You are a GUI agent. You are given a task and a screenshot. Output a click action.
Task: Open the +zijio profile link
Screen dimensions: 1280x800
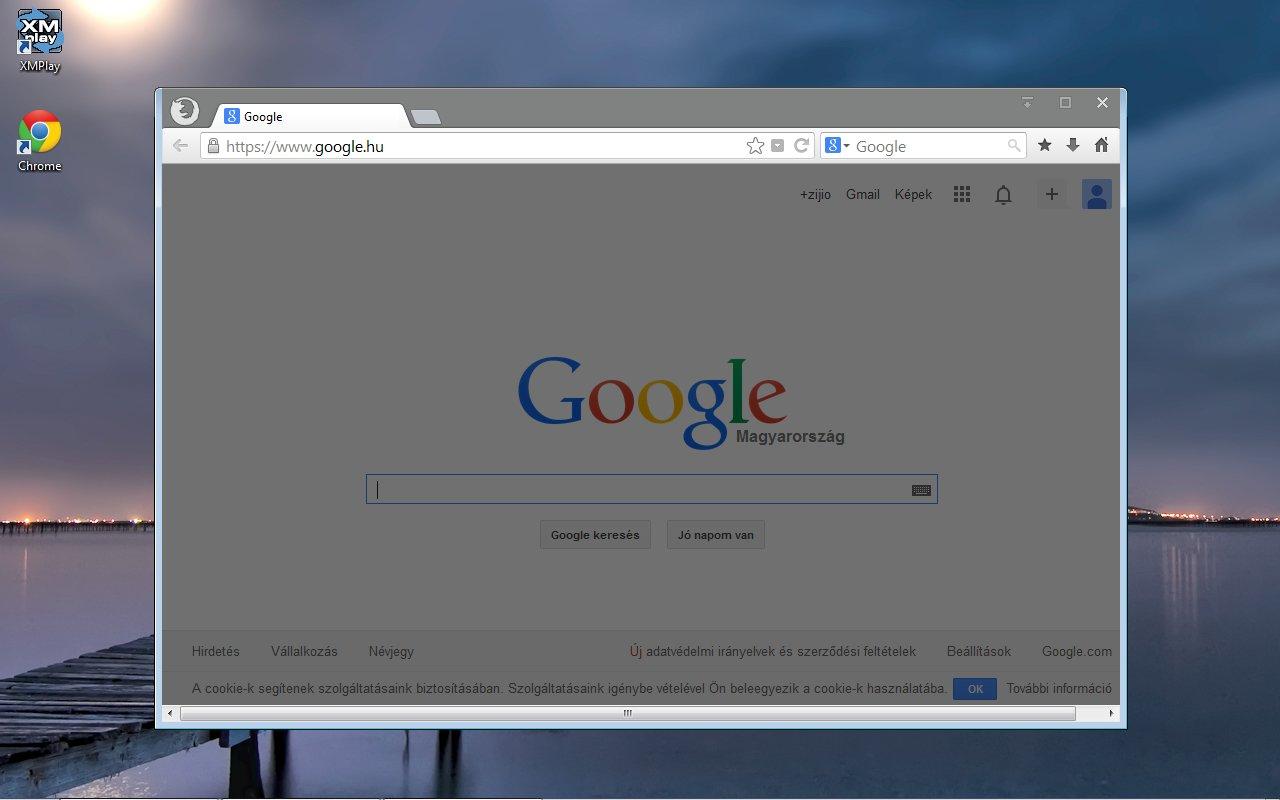click(815, 195)
